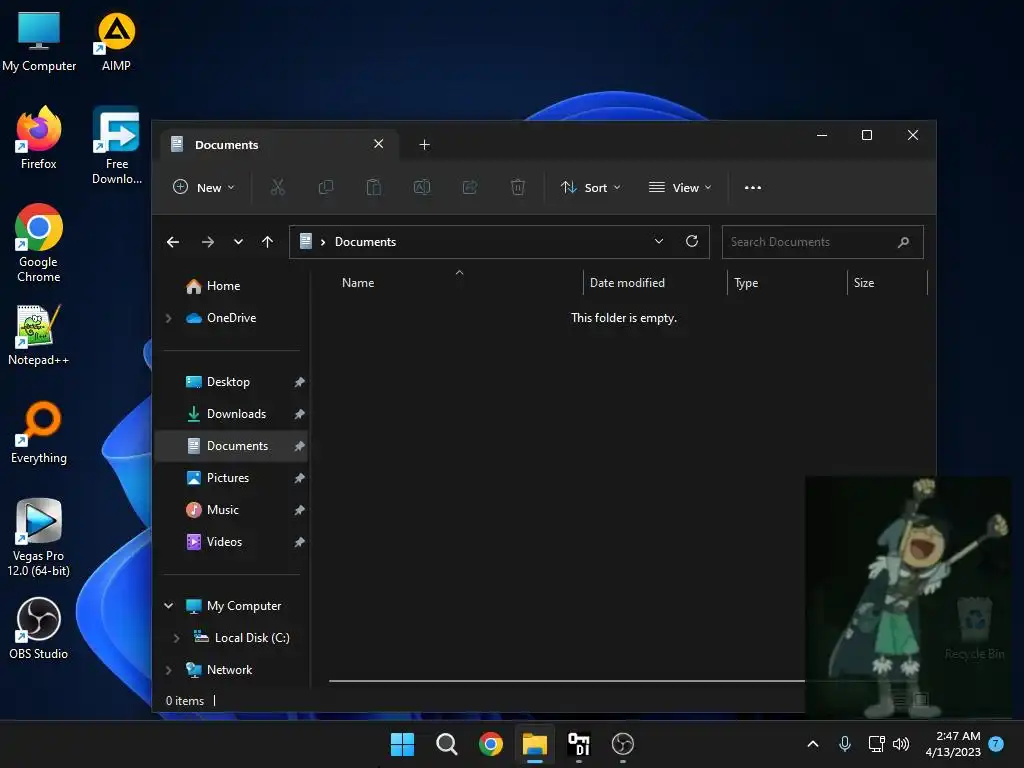The height and width of the screenshot is (768, 1024).
Task: Close the Documents tab
Action: 378,144
